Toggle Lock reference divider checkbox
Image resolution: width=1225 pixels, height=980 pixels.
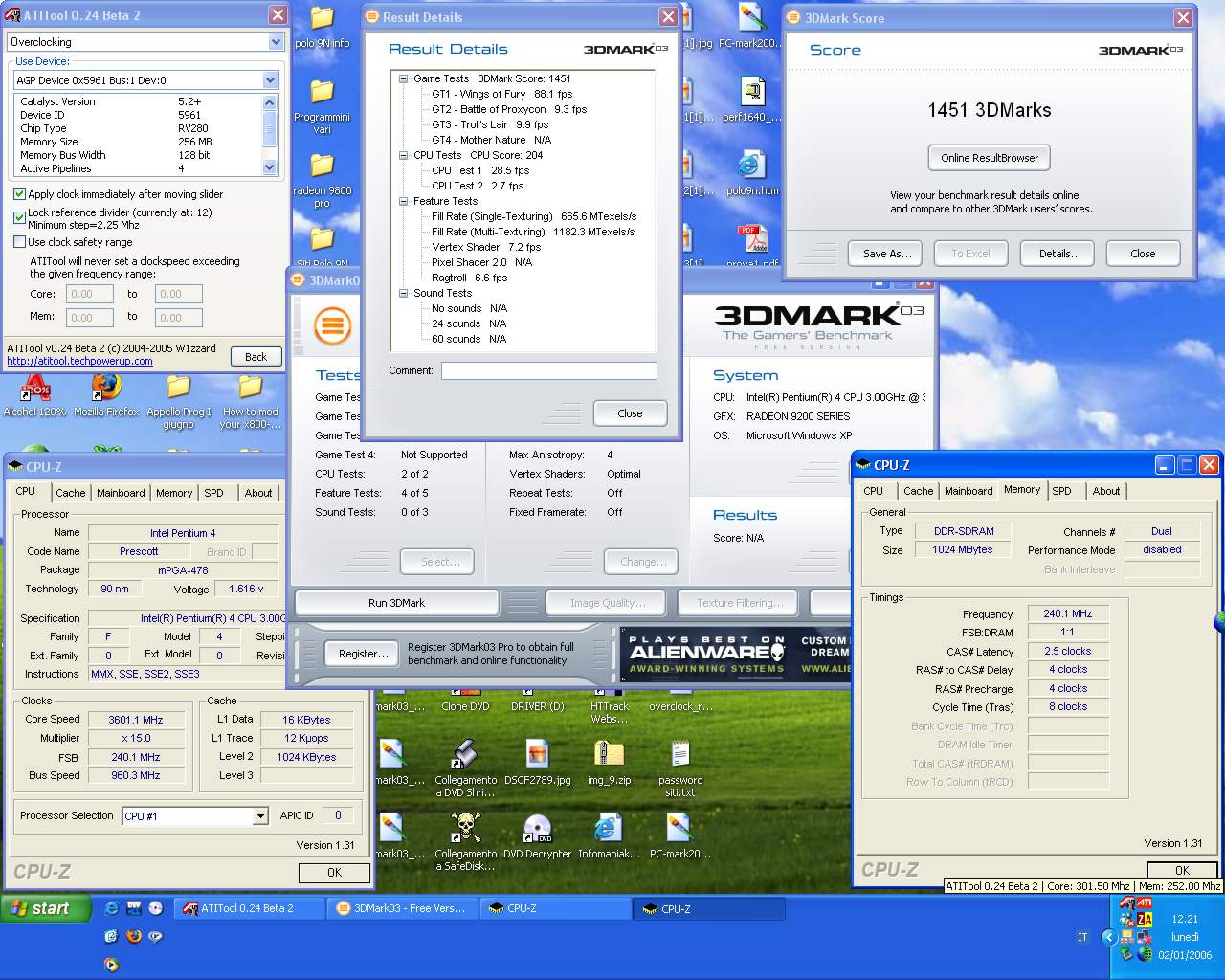[19, 217]
